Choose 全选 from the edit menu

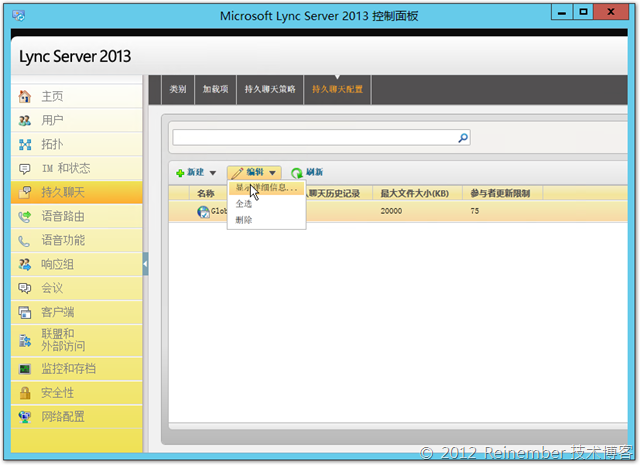pos(244,204)
